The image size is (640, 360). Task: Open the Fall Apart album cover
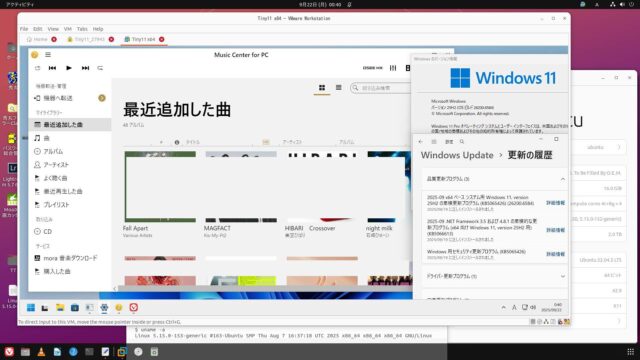160,187
